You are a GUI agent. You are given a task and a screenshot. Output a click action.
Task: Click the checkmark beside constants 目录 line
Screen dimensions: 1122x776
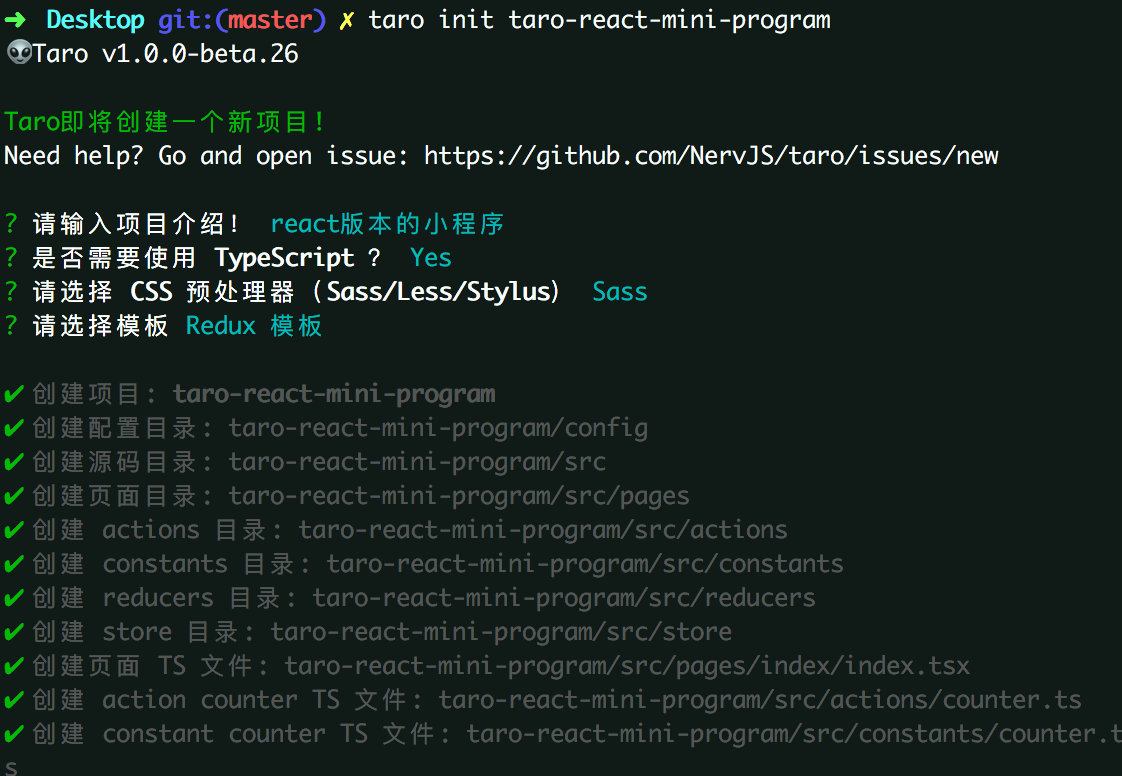click(14, 564)
